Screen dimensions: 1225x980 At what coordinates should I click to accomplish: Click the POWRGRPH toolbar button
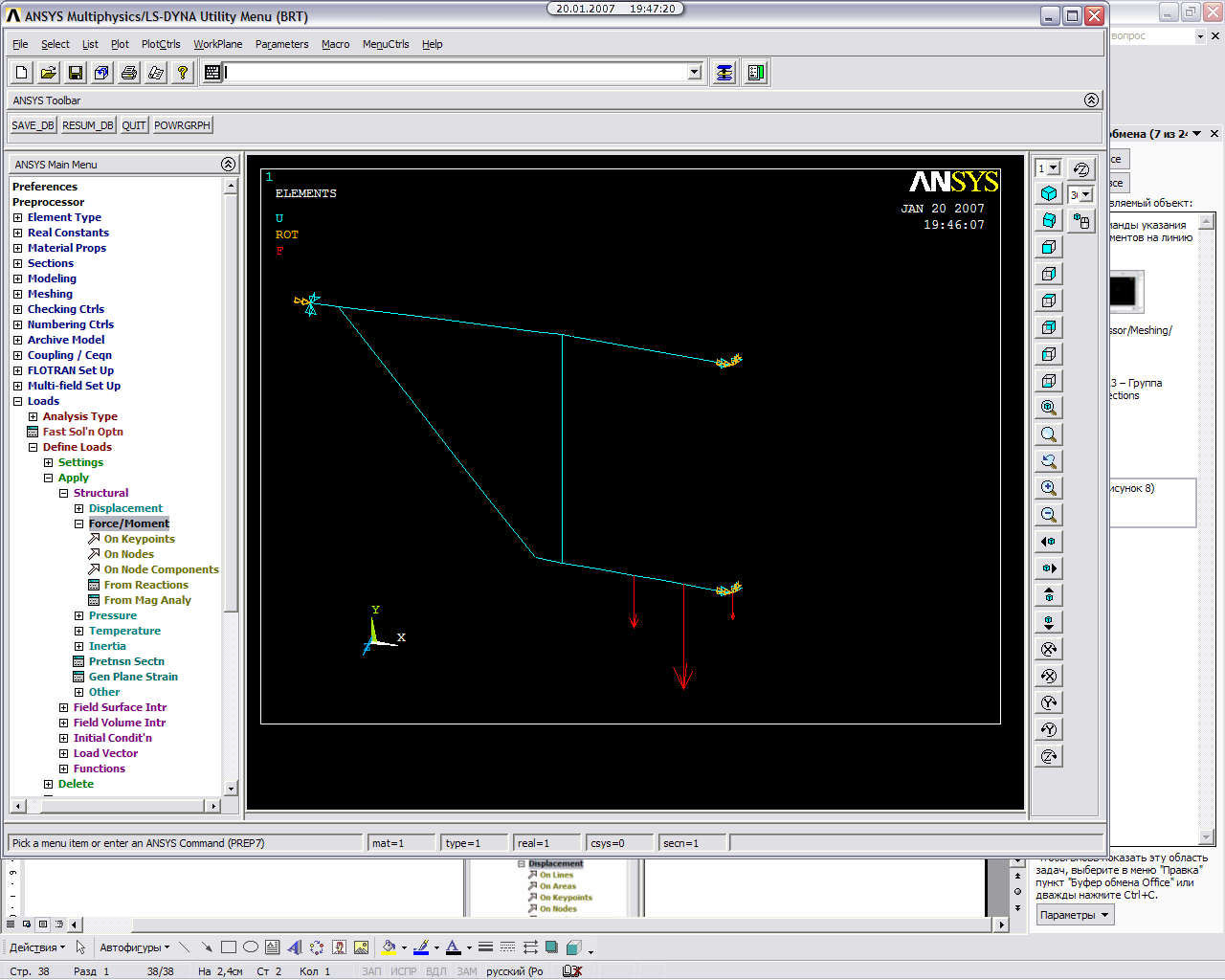click(182, 125)
